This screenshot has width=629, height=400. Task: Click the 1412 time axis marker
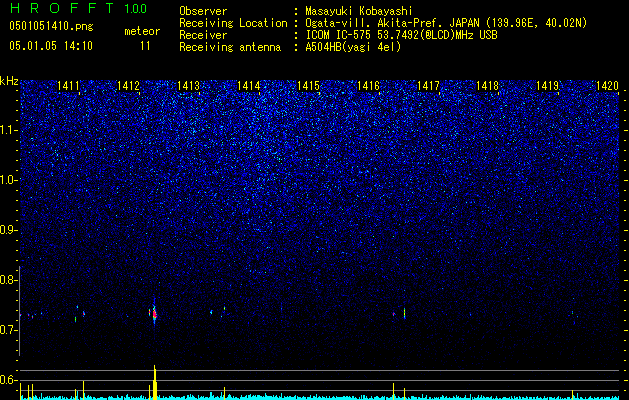(x=128, y=85)
